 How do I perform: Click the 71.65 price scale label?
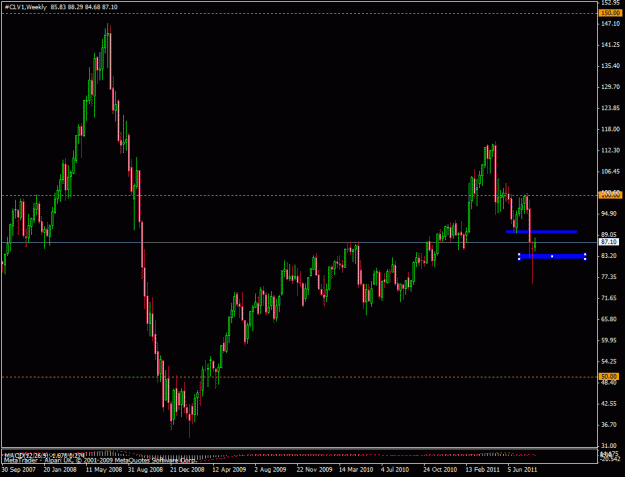point(609,298)
